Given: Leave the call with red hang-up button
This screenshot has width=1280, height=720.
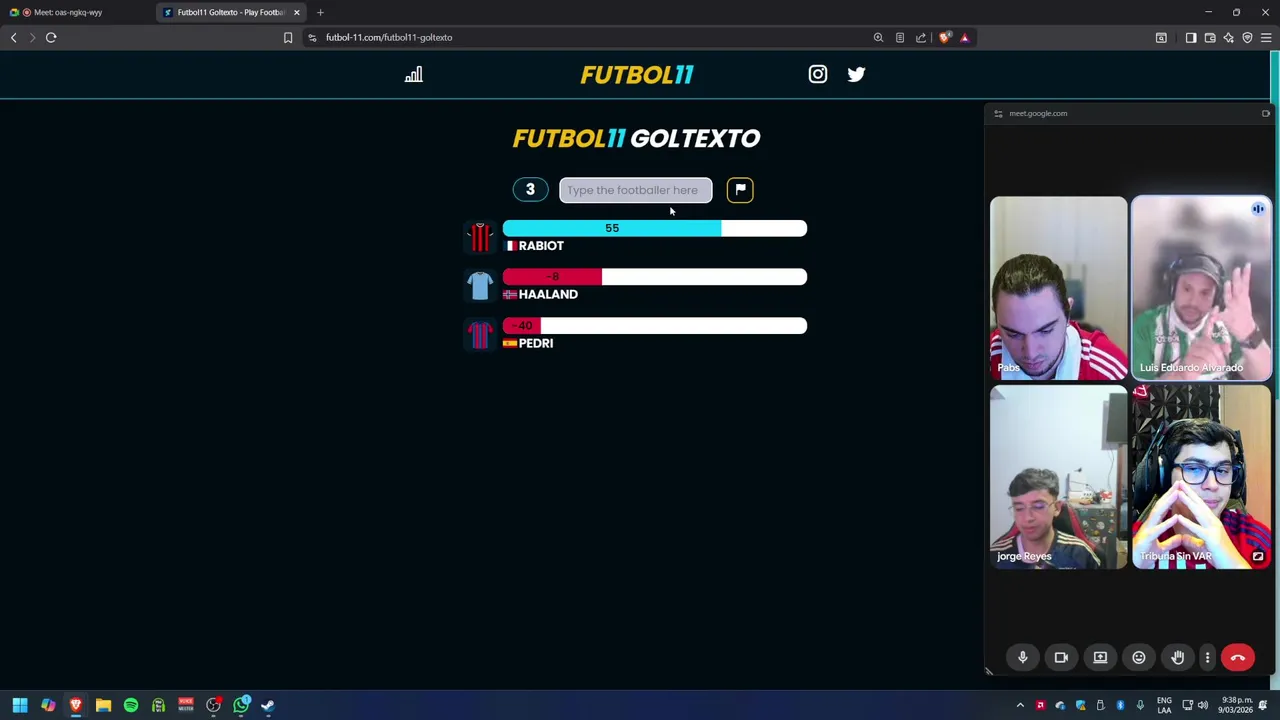Looking at the screenshot, I should (1238, 657).
